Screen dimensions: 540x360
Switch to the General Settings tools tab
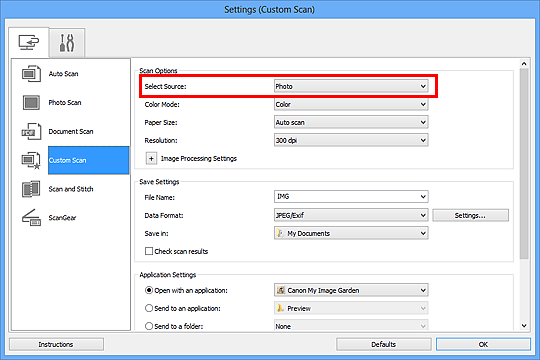(67, 43)
